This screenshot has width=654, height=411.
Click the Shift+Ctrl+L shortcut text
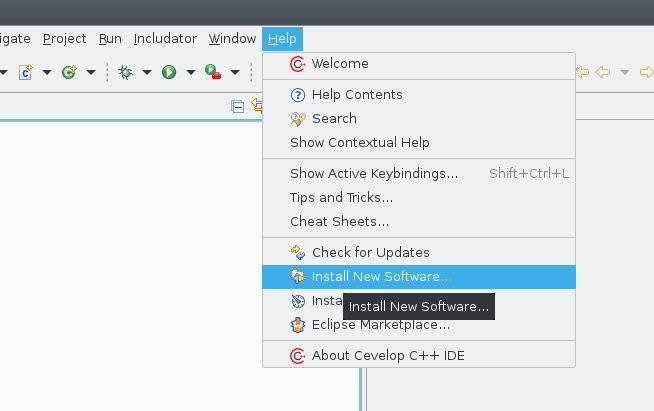(x=529, y=174)
